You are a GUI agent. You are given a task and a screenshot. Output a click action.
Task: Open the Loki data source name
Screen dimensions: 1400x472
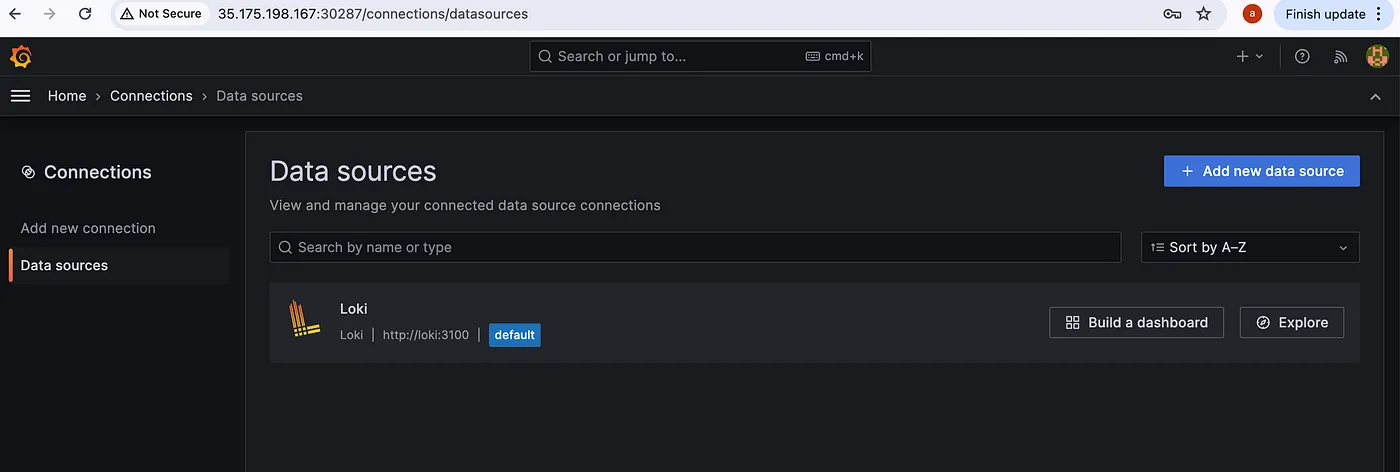[x=354, y=309]
